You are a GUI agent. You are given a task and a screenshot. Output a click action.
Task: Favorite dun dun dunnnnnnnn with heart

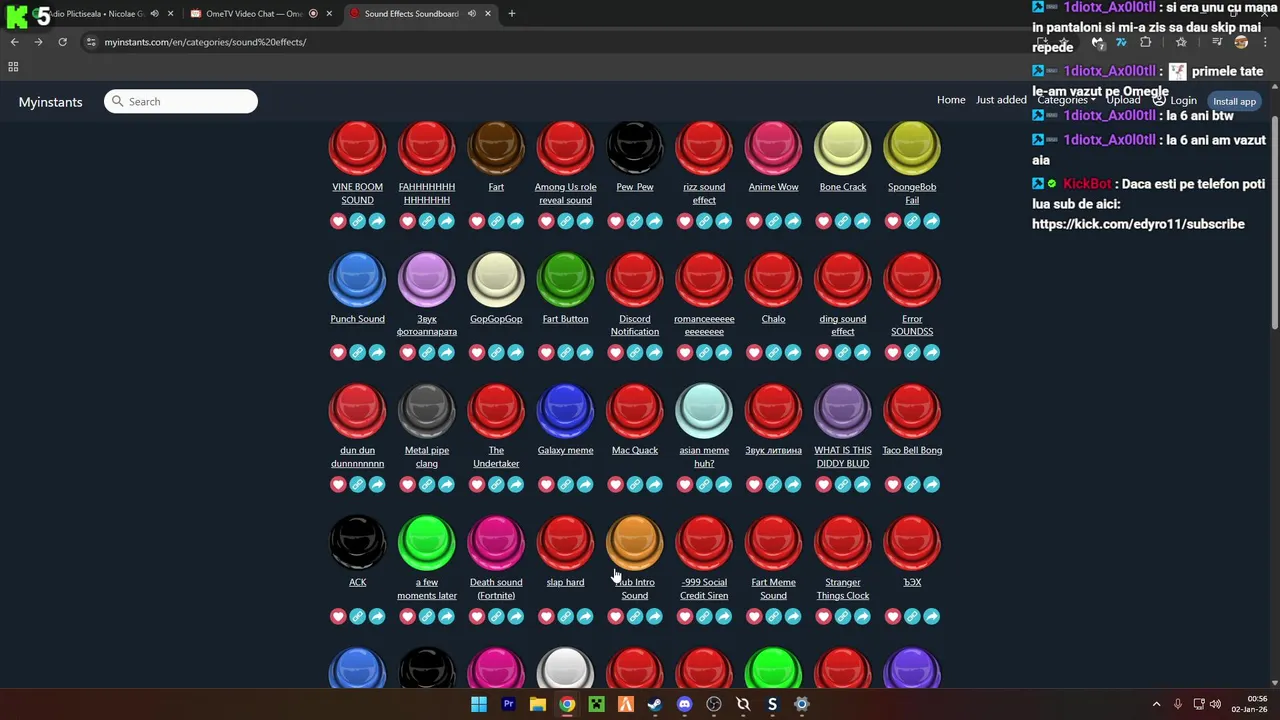pos(338,484)
